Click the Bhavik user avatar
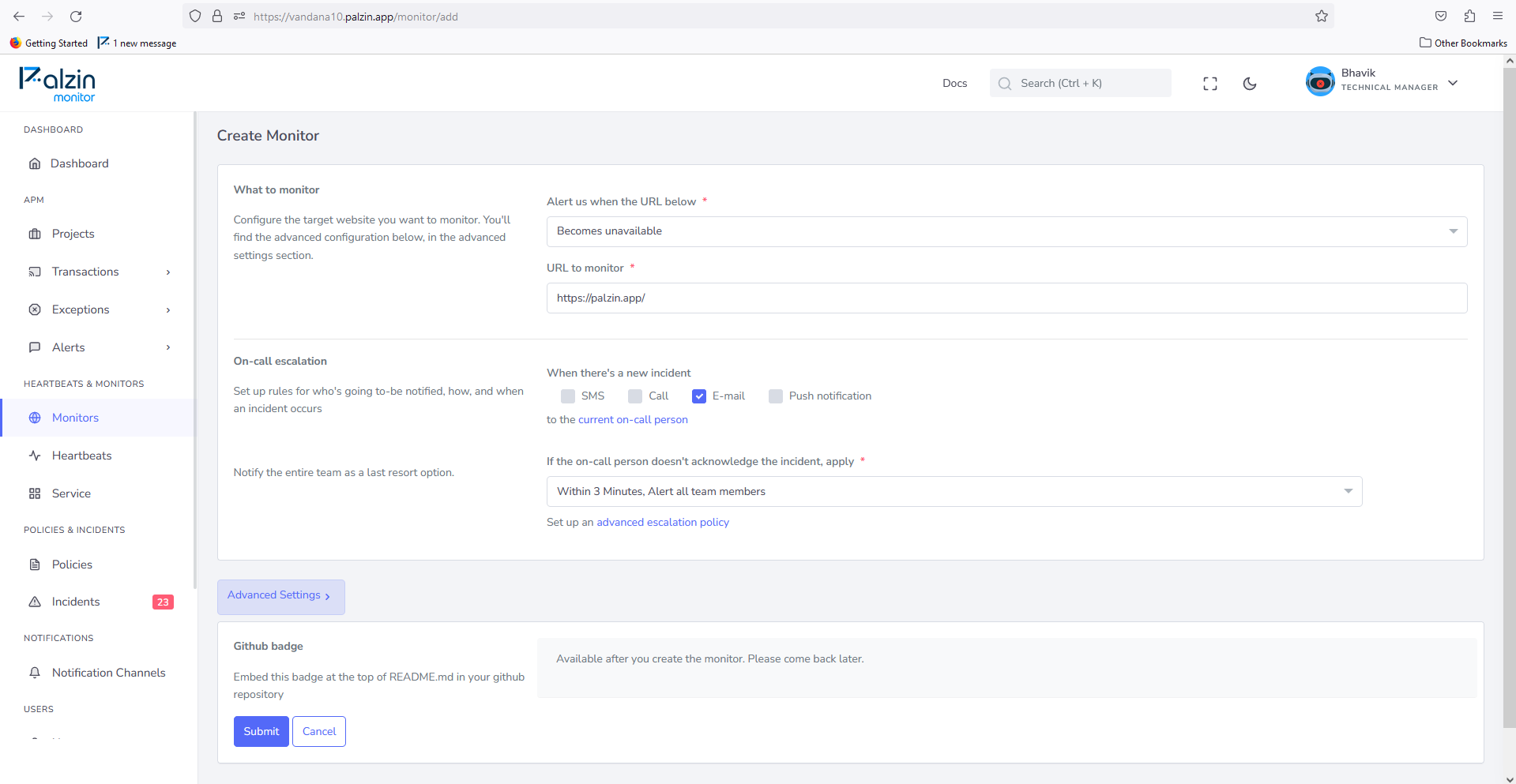This screenshot has height=784, width=1516. 1320,81
